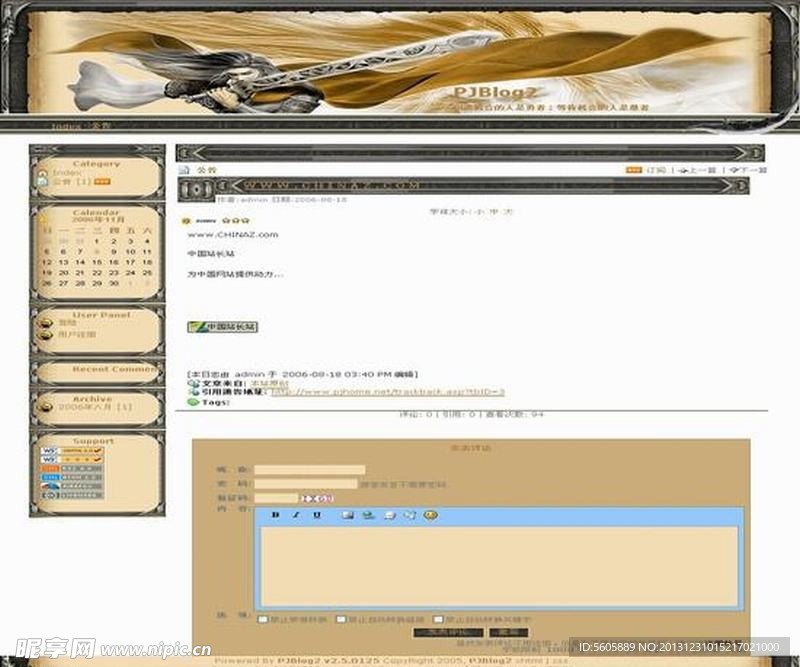800x667 pixels.
Task: Toggle Italic formatting in comment editor
Action: point(296,515)
